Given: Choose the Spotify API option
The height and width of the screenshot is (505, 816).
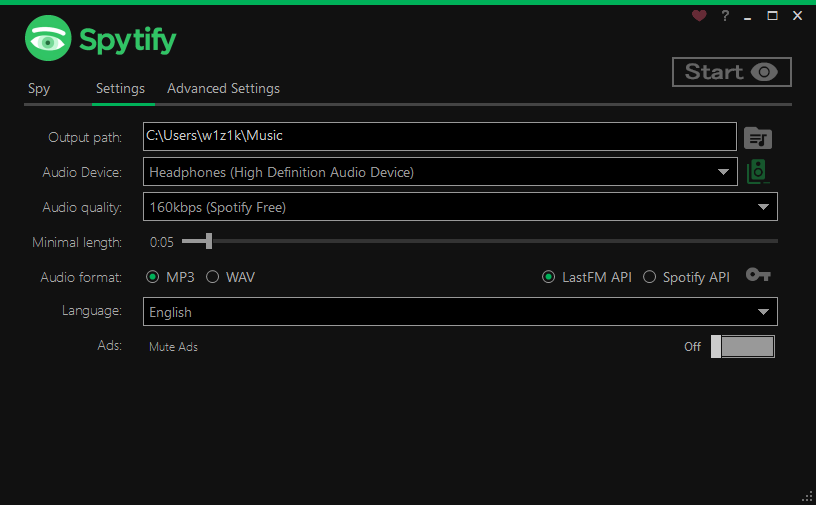Looking at the screenshot, I should point(686,277).
